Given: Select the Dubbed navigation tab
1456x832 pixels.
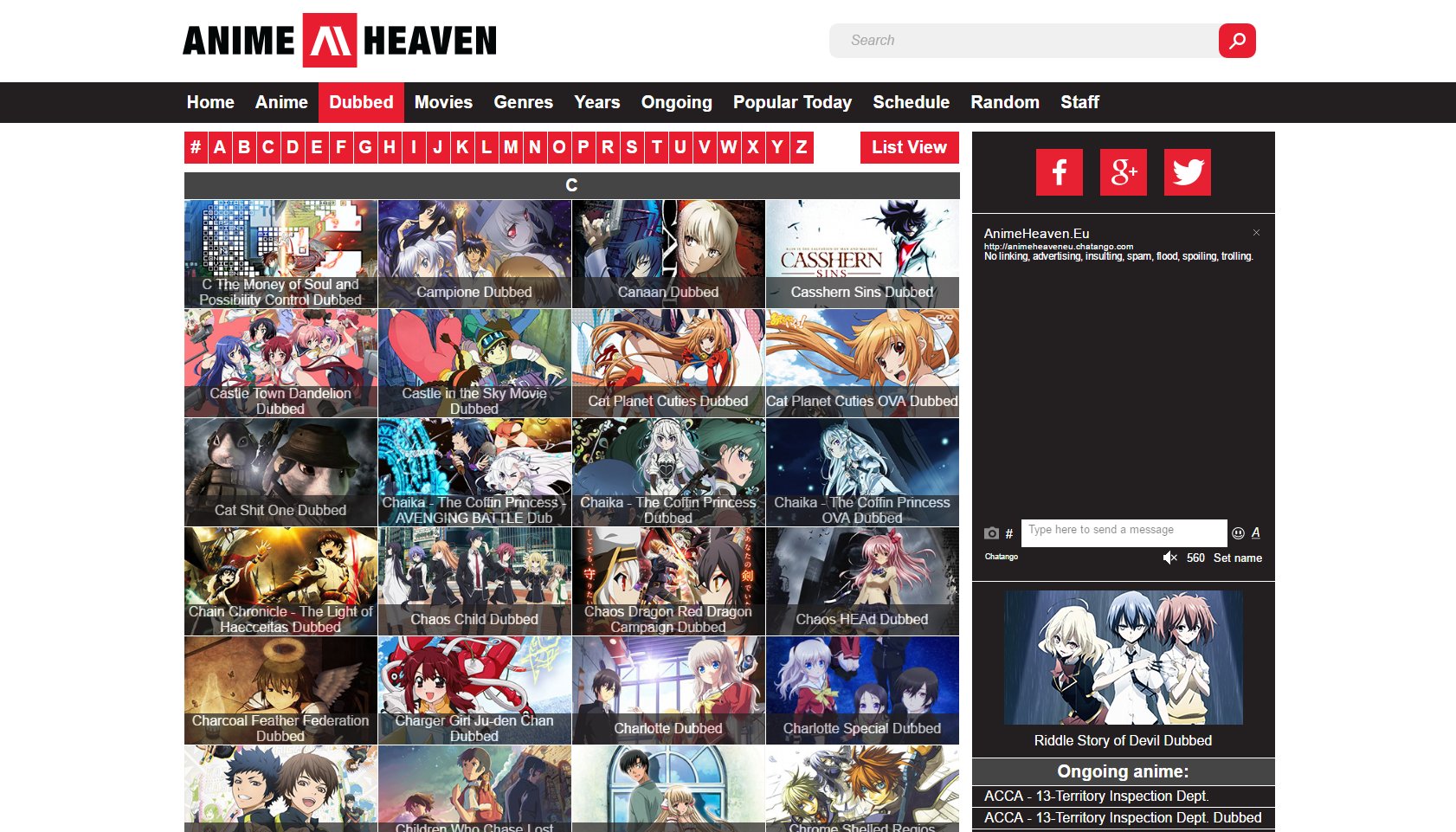Looking at the screenshot, I should [361, 102].
